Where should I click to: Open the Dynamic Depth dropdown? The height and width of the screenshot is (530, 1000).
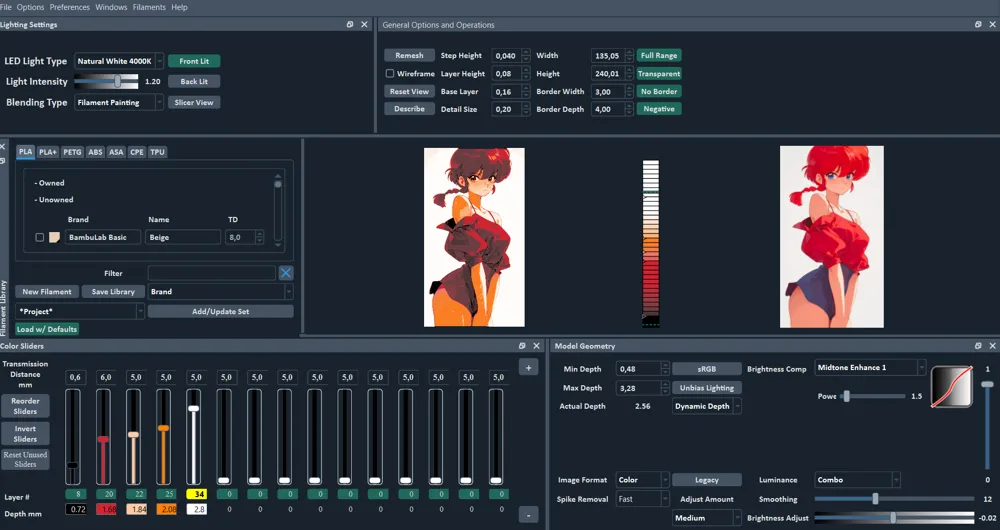point(707,406)
